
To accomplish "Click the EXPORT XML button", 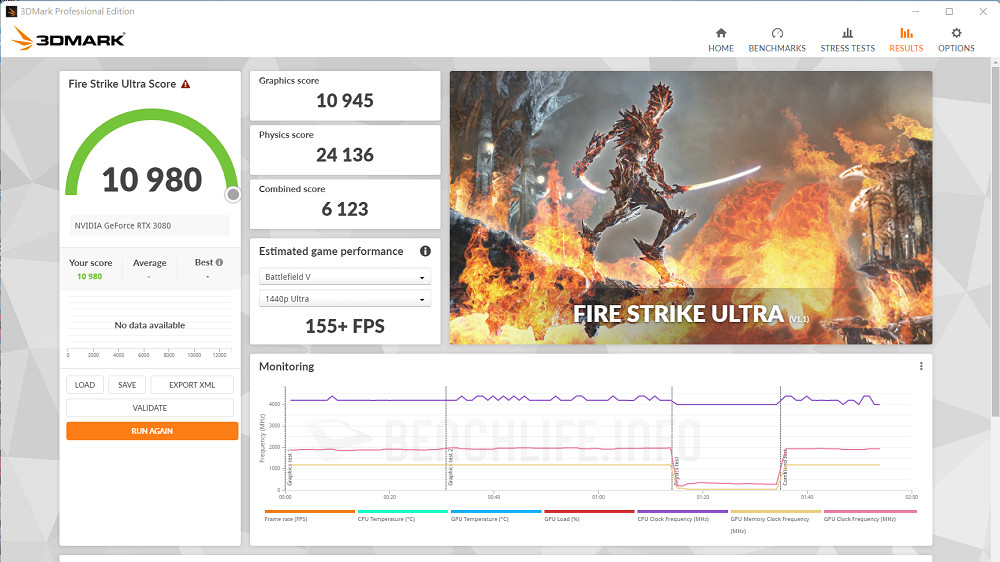I will [192, 385].
